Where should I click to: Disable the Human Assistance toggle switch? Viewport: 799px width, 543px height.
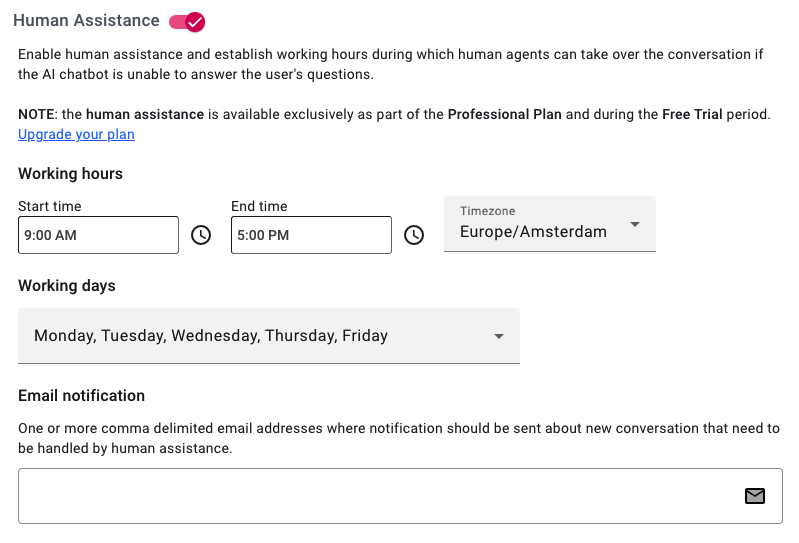tap(187, 22)
